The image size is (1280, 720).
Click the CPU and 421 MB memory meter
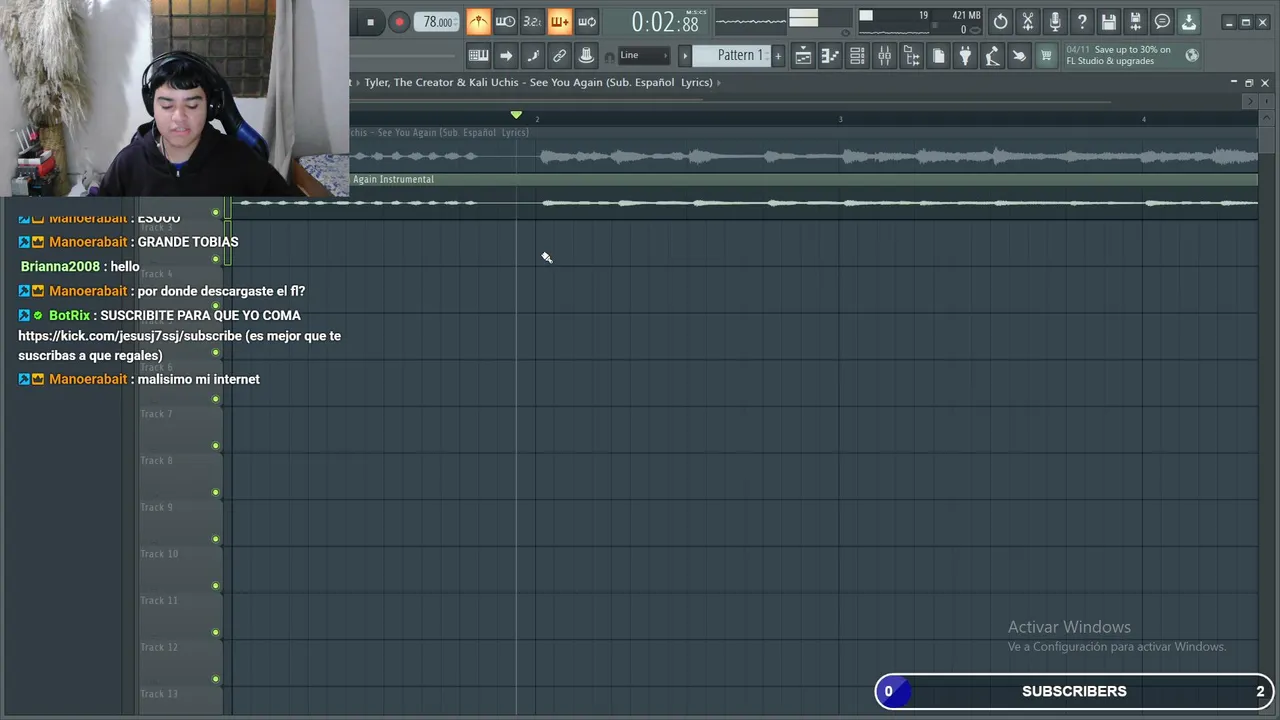[x=919, y=22]
